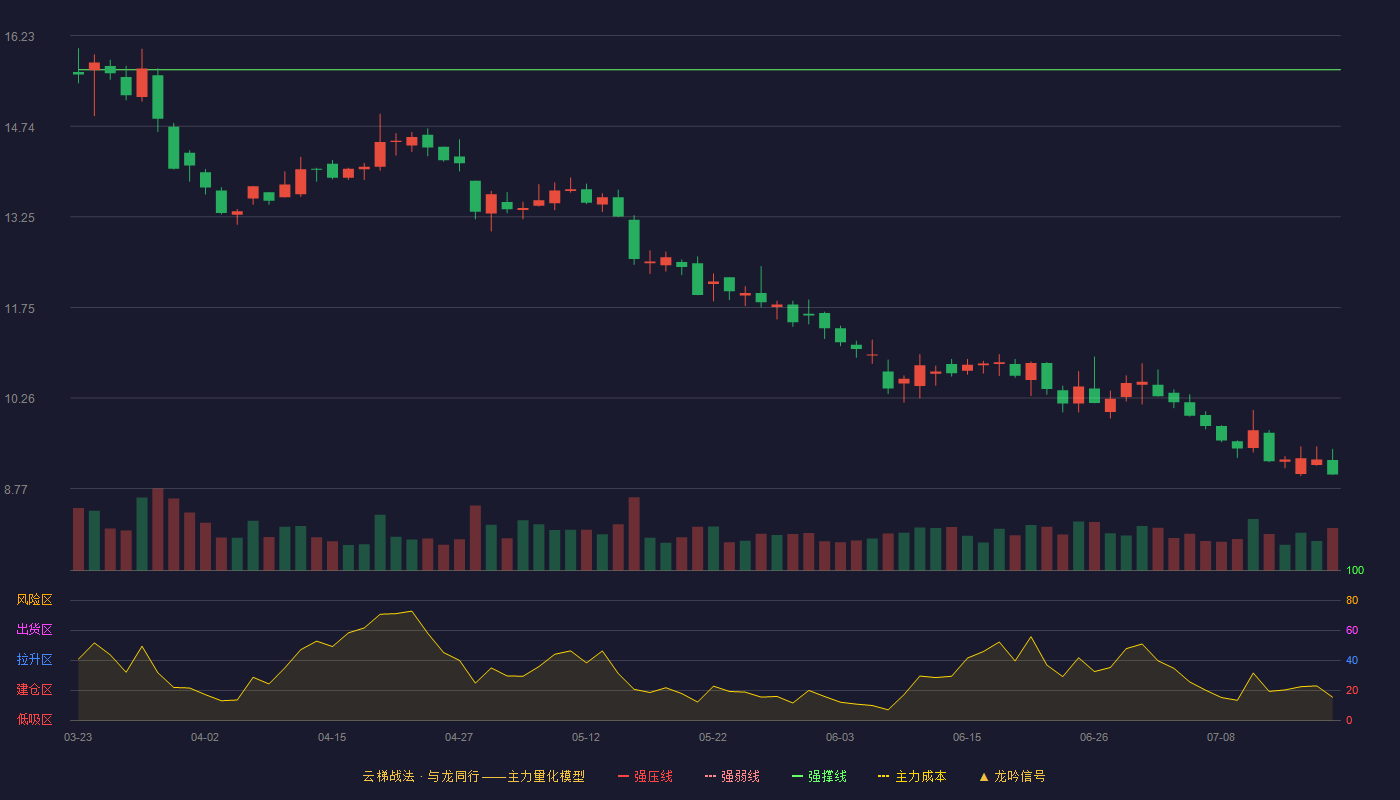This screenshot has height=800, width=1400.
Task: Click the 8.77 price axis label
Action: (x=16, y=490)
